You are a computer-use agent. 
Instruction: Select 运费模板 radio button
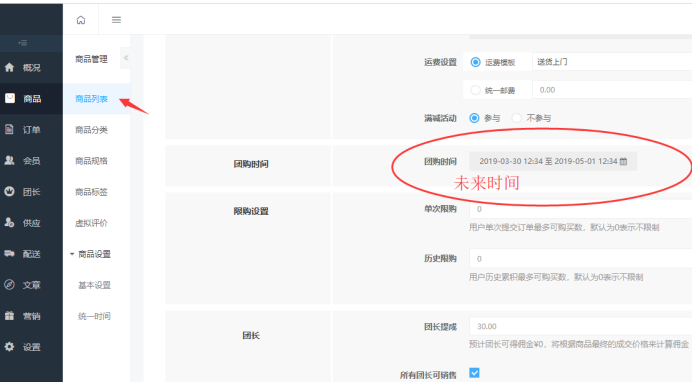tap(475, 62)
